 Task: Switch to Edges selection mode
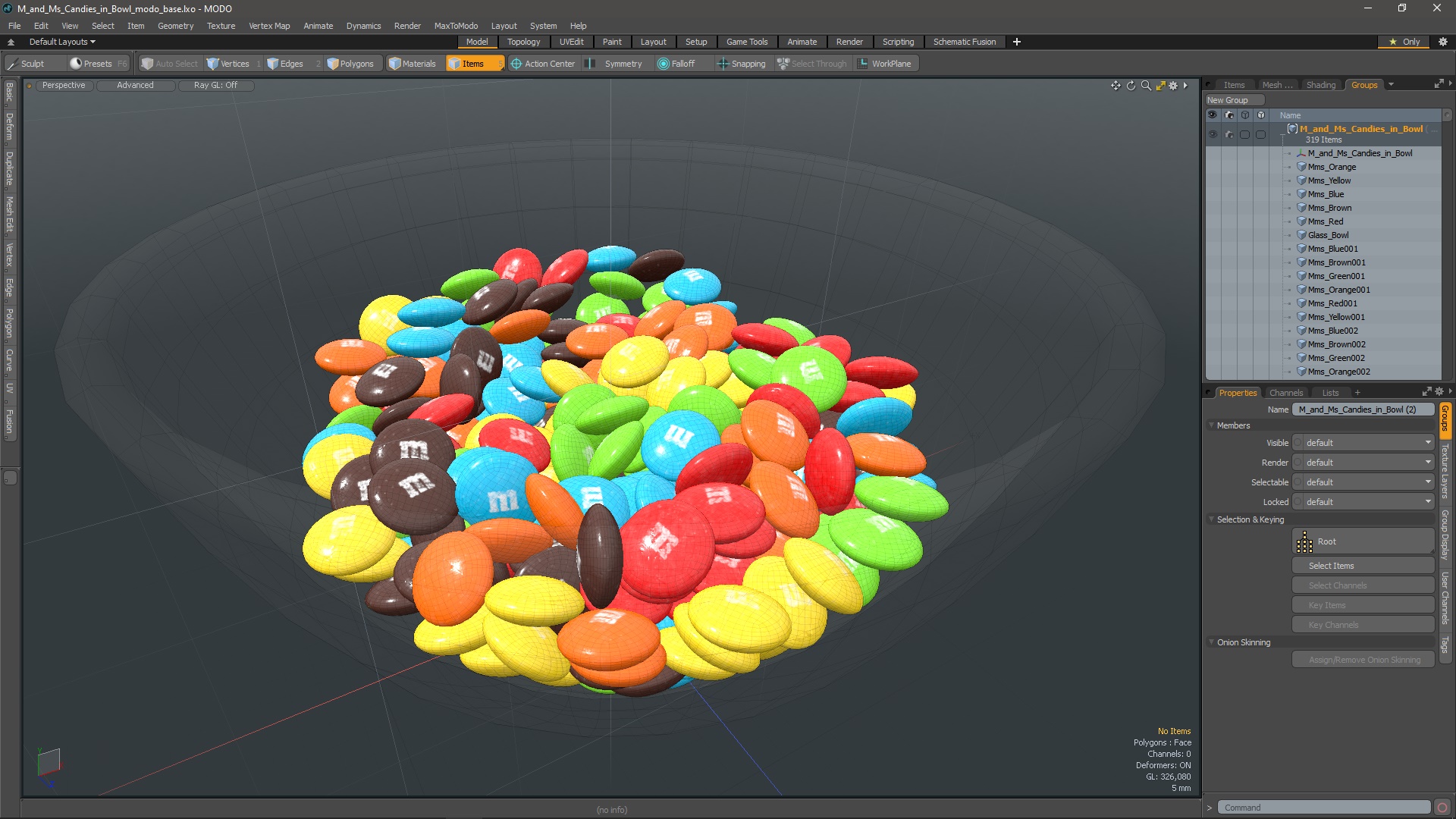(291, 64)
